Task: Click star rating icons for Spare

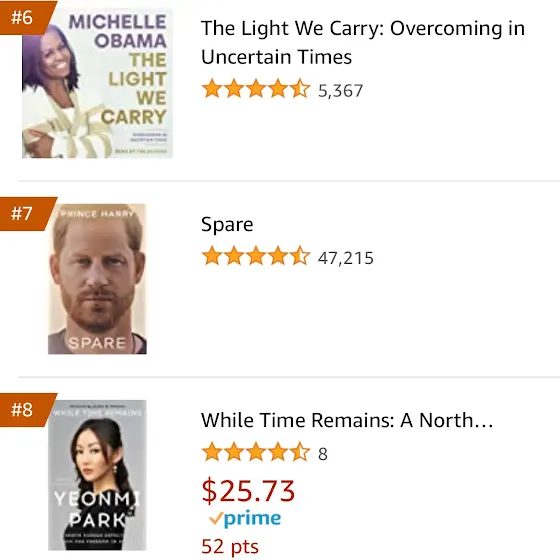Action: pyautogui.click(x=256, y=256)
